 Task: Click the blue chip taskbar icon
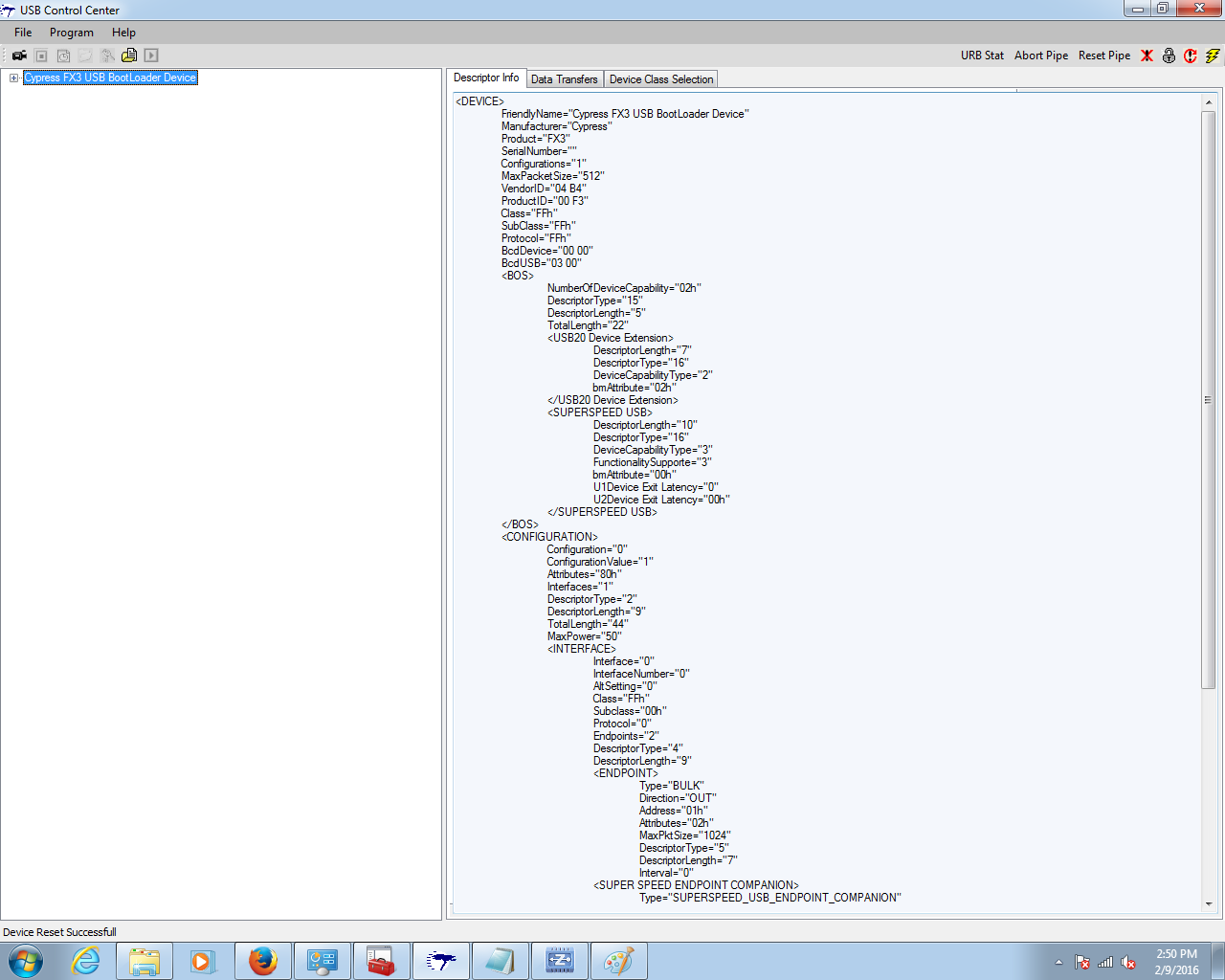tap(560, 961)
